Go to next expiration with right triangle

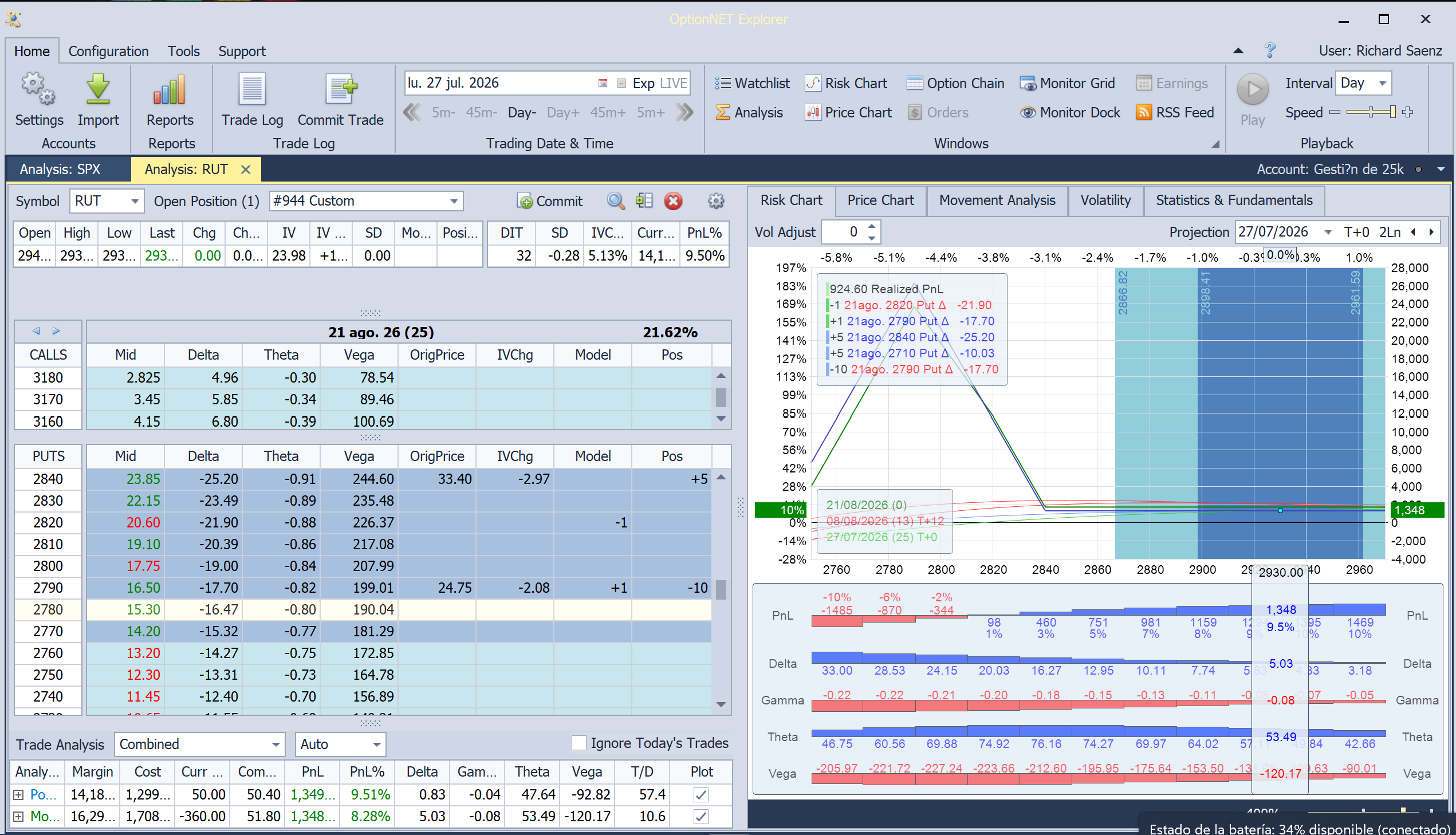[x=56, y=331]
